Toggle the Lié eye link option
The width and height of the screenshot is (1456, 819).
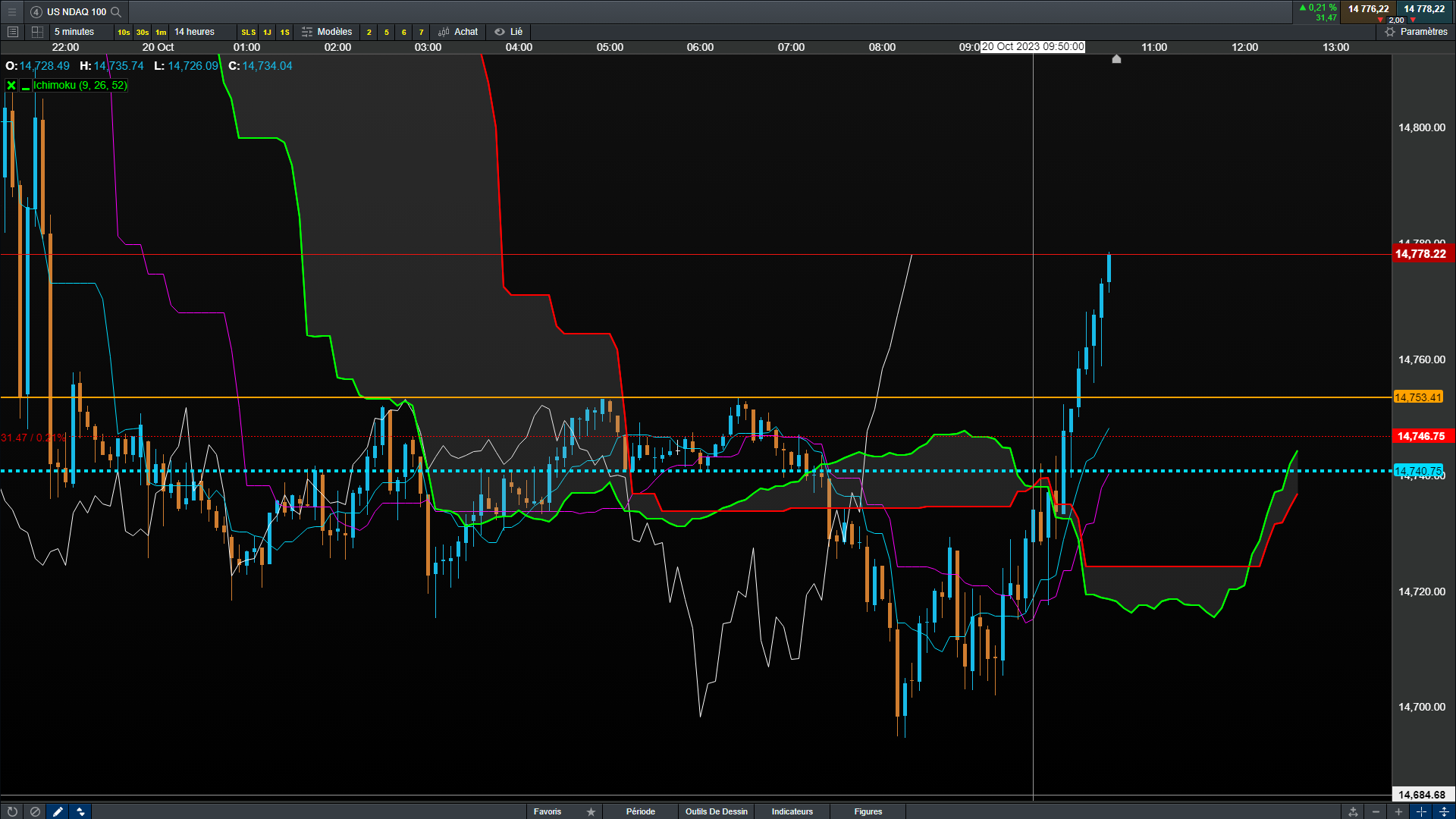click(509, 32)
